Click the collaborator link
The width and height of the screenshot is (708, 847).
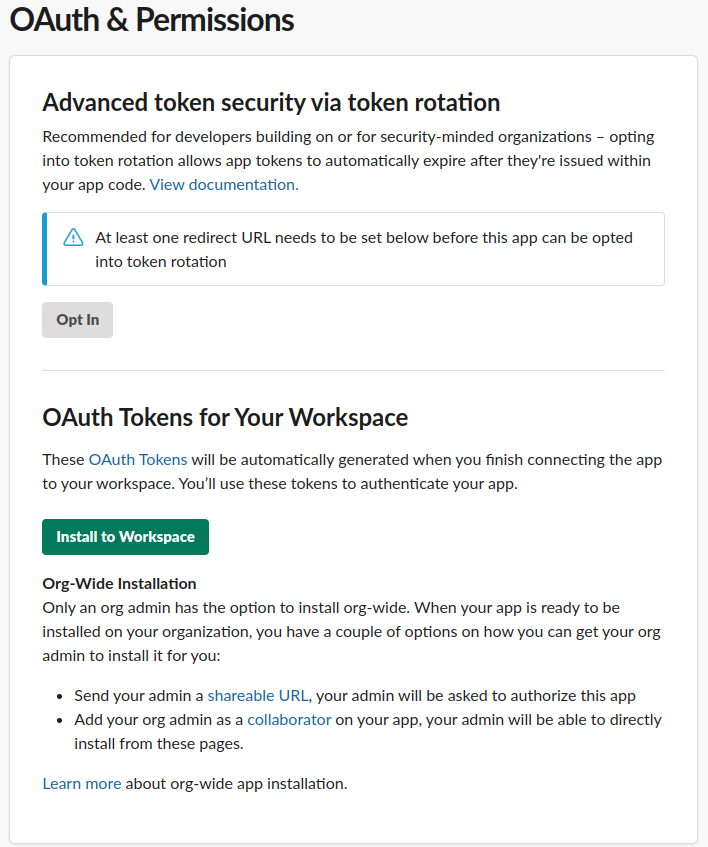(x=289, y=719)
